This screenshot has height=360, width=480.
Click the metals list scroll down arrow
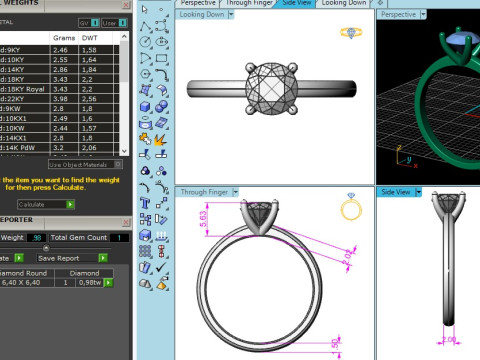point(124,151)
